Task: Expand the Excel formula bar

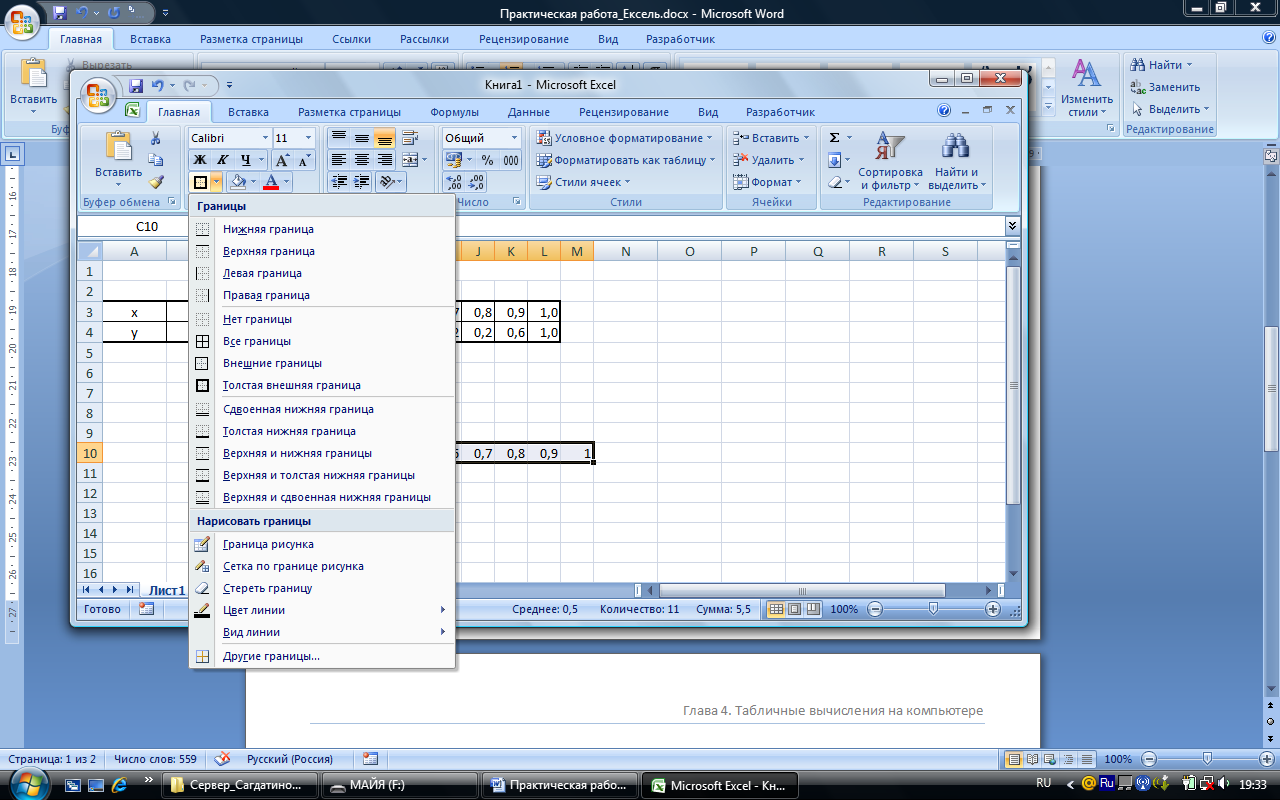Action: click(1012, 227)
